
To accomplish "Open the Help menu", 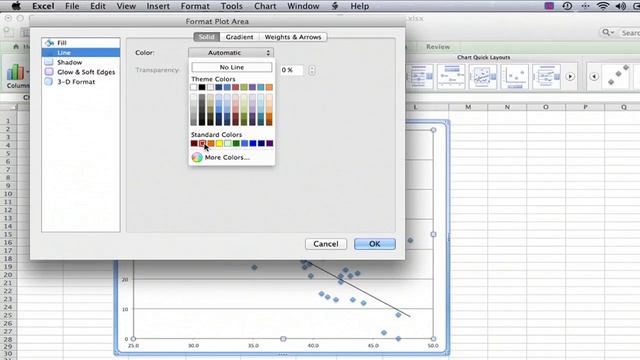I will coord(360,6).
